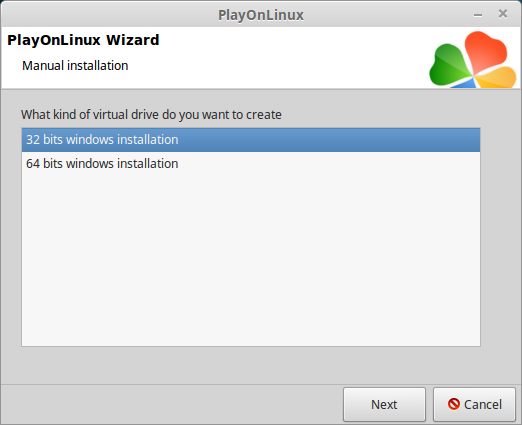Viewport: 522px width, 425px height.
Task: Click the blue leaf of the logo
Action: (x=465, y=83)
